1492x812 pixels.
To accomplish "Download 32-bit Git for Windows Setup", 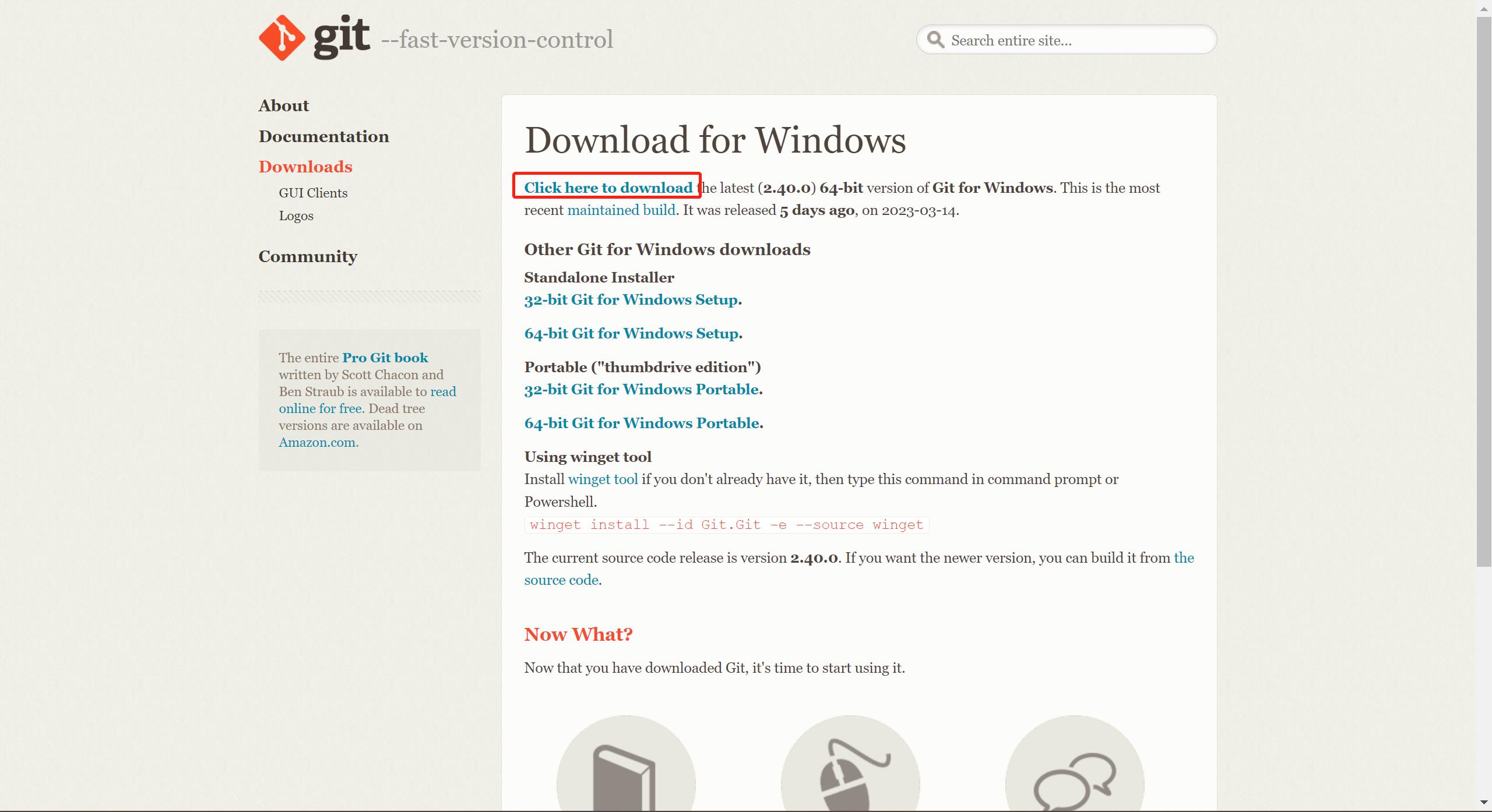I will coord(631,299).
